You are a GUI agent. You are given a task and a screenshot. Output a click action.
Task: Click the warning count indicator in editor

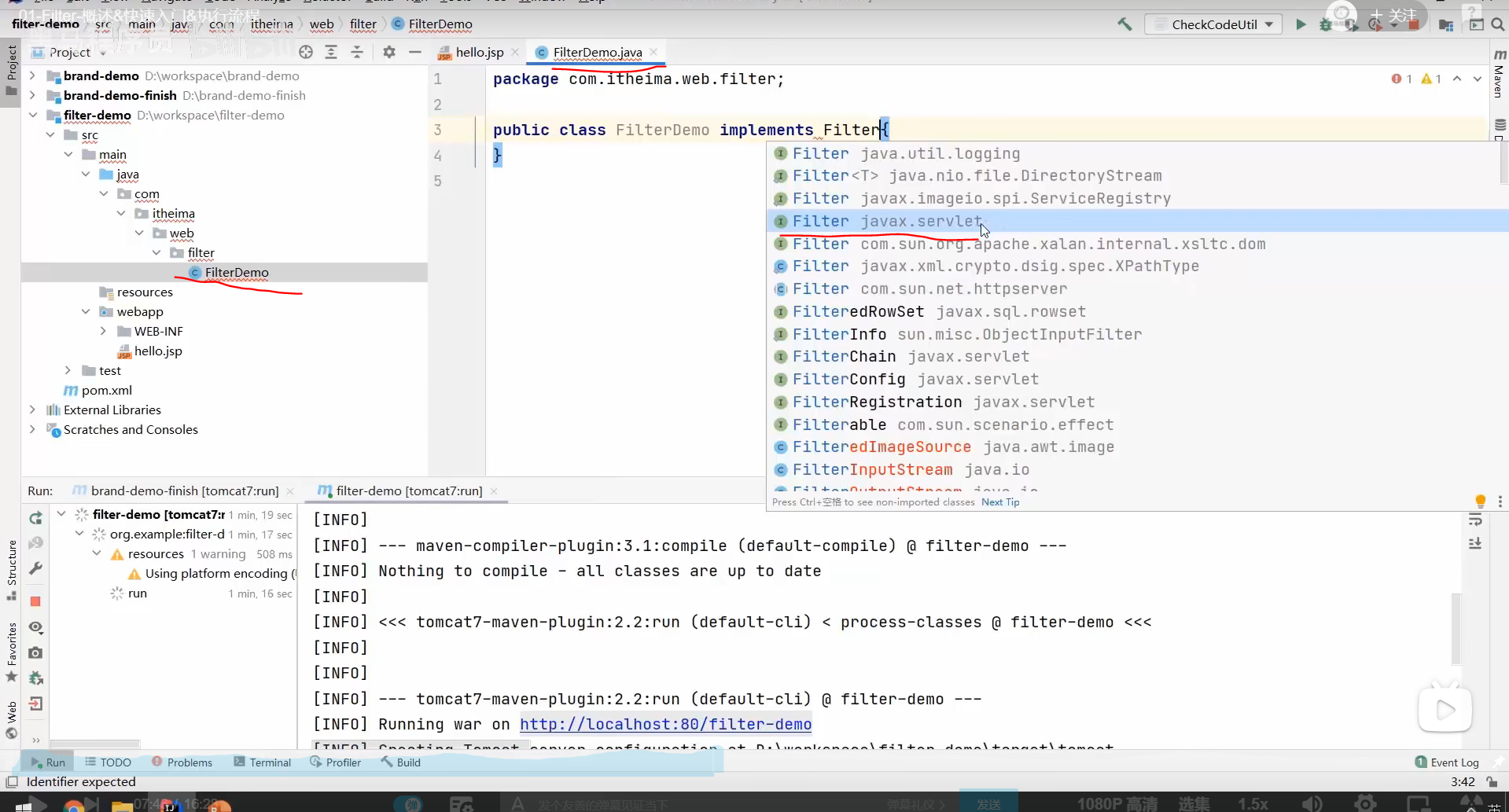[1431, 79]
